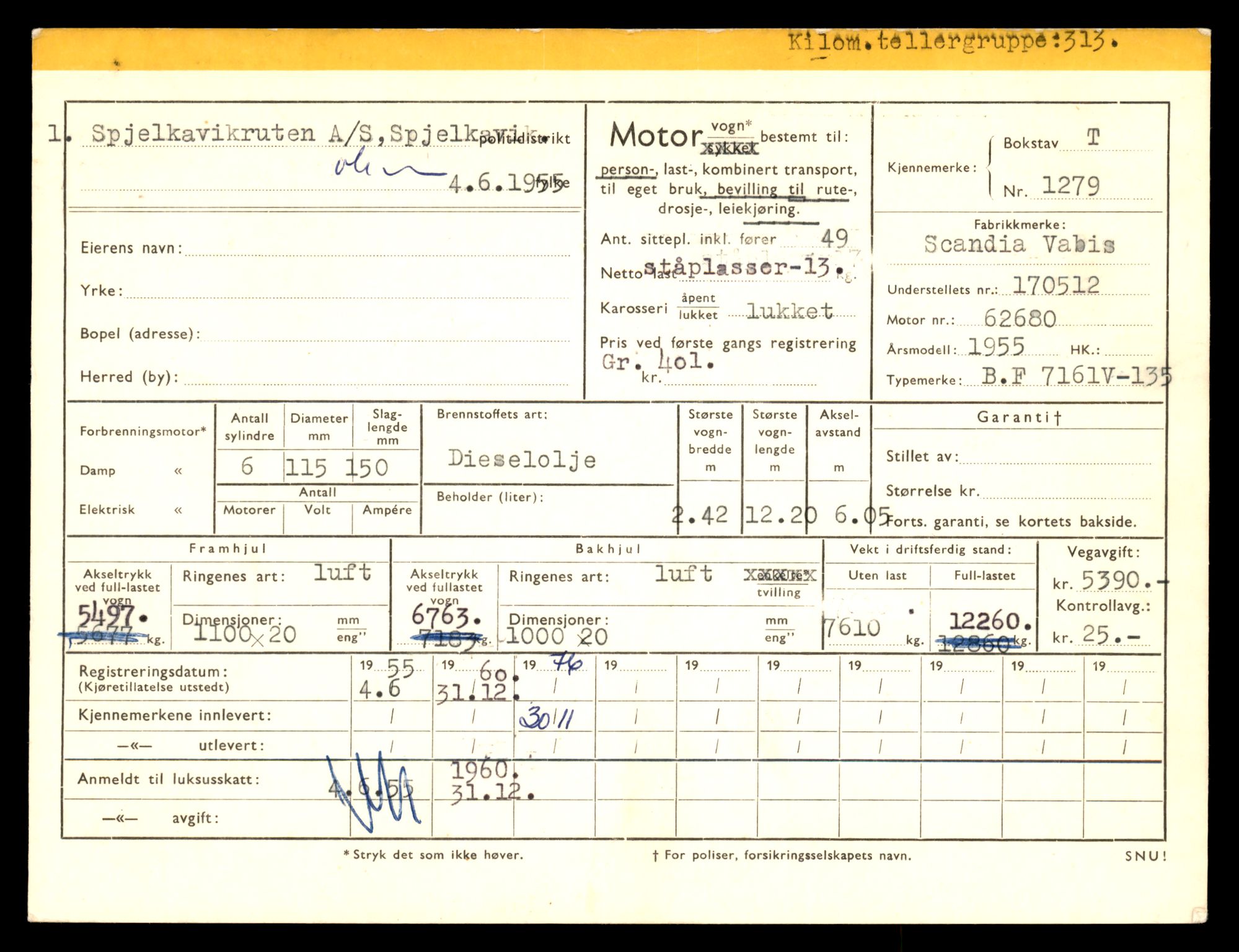The width and height of the screenshot is (1239, 952).
Task: Click the 'tvilling' label in Bakhjul
Action: pyautogui.click(x=778, y=593)
